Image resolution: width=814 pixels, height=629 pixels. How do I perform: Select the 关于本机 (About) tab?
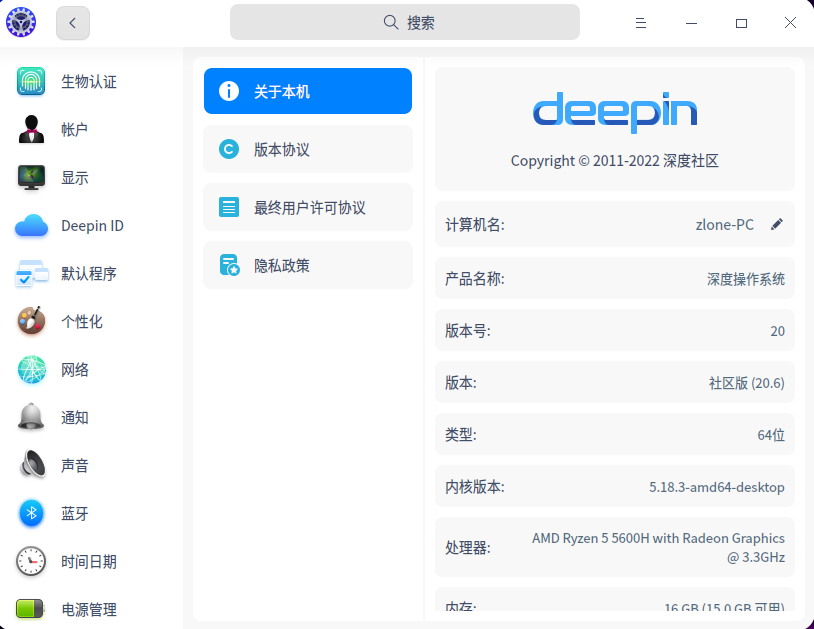[307, 90]
